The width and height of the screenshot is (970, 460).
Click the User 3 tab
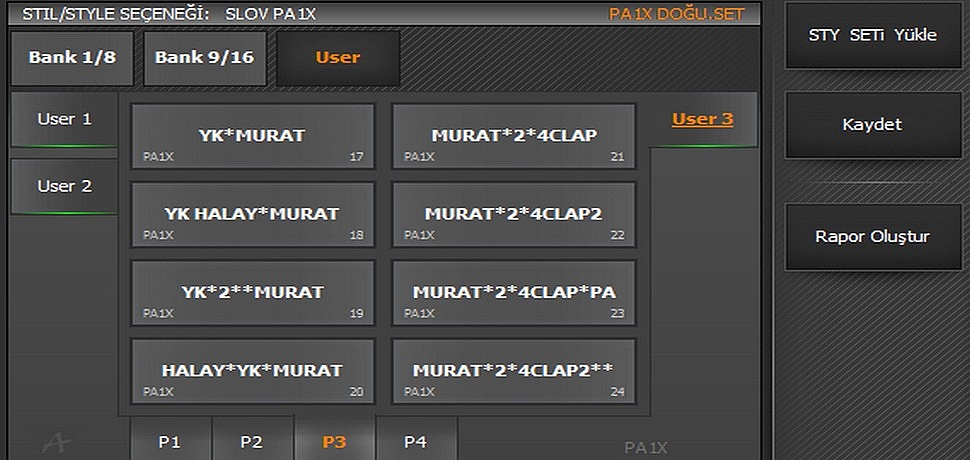(702, 120)
